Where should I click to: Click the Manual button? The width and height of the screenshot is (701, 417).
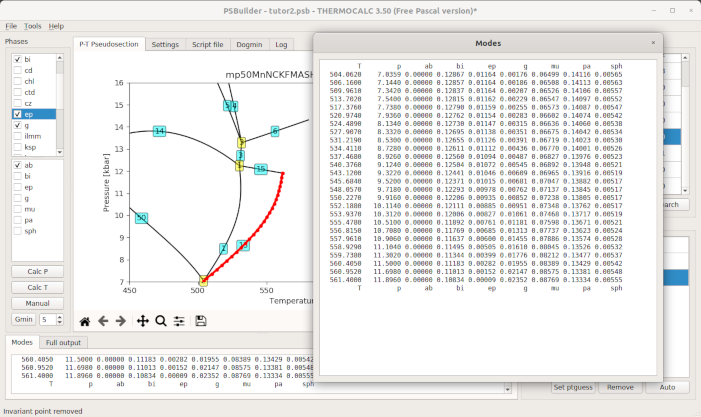(38, 303)
